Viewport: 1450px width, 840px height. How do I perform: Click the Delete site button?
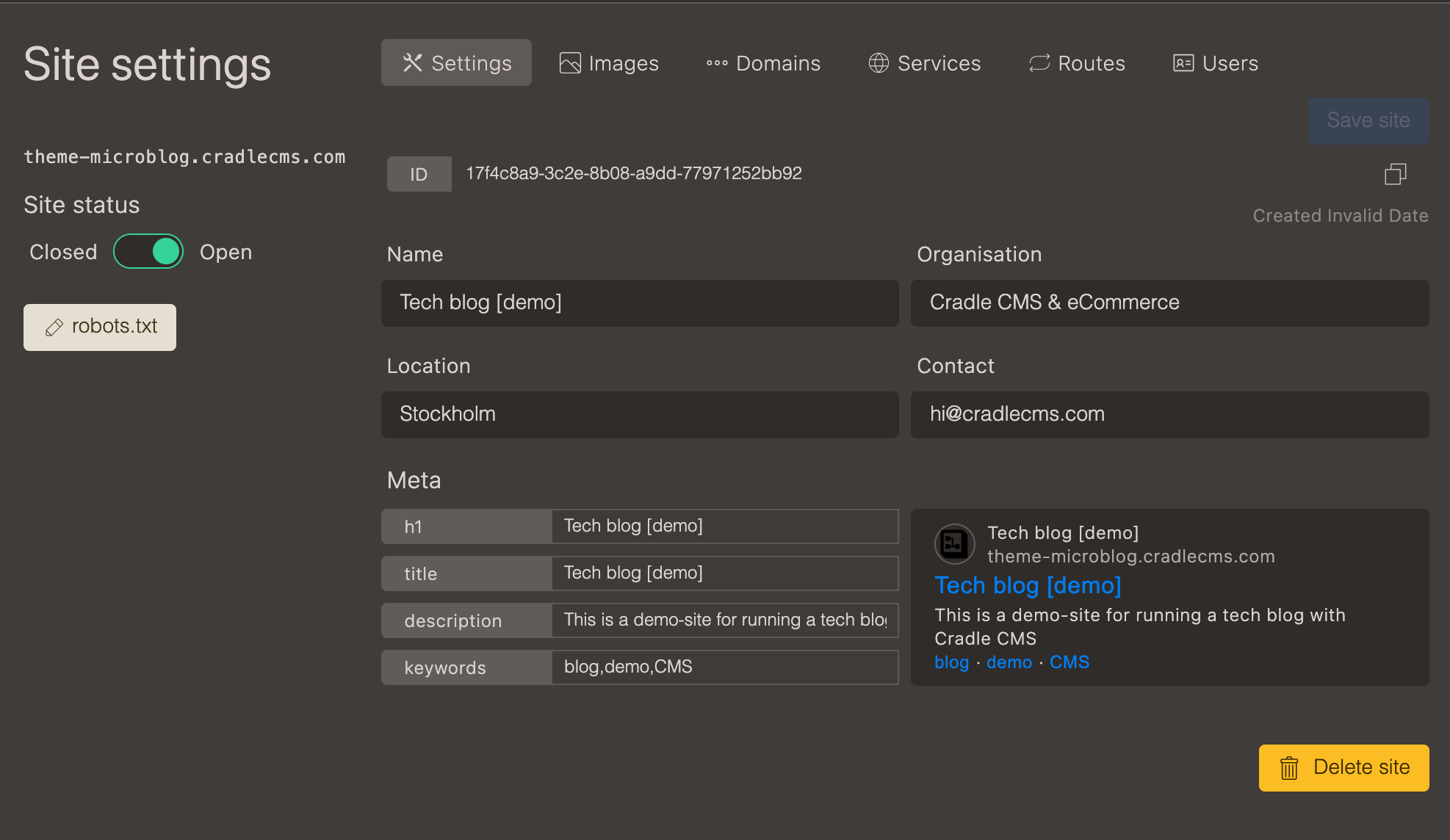pos(1343,767)
